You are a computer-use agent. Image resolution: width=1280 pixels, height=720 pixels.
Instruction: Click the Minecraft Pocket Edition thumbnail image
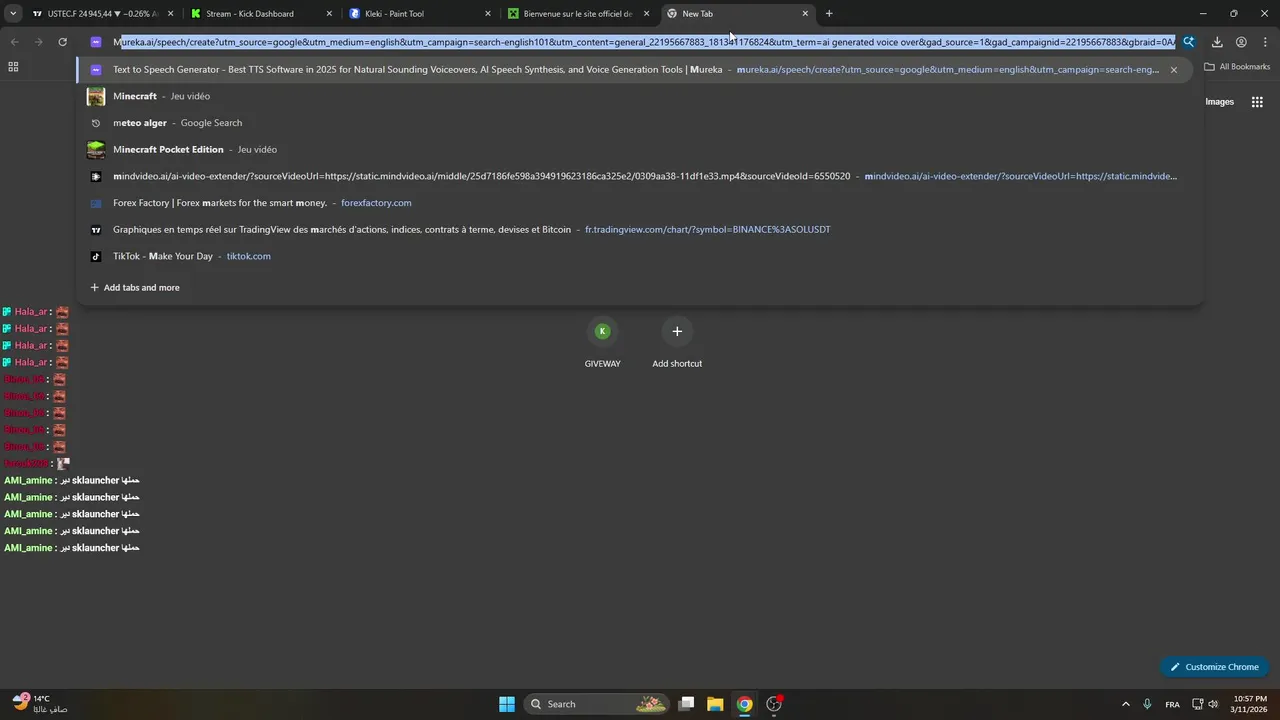[96, 150]
